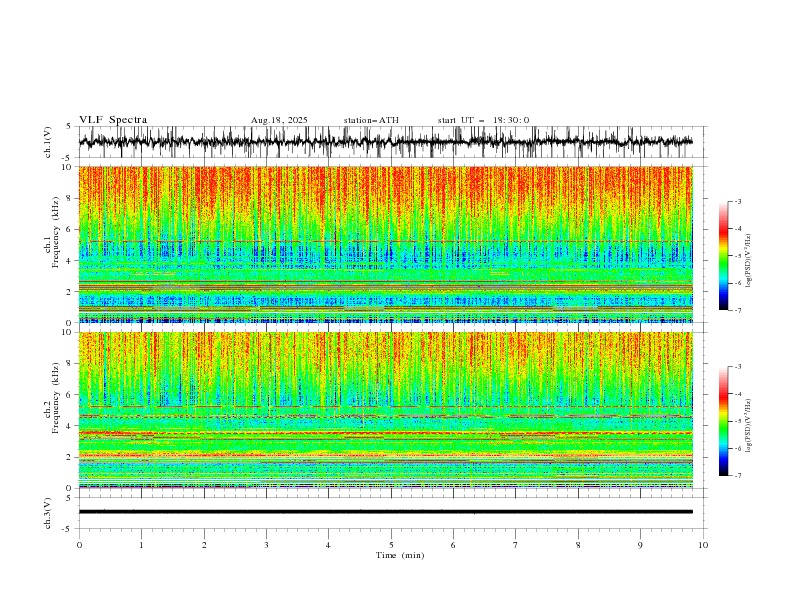Click the ch.2 frequency spectrogram panel
Viewport: 792px width, 612px height.
coord(385,410)
